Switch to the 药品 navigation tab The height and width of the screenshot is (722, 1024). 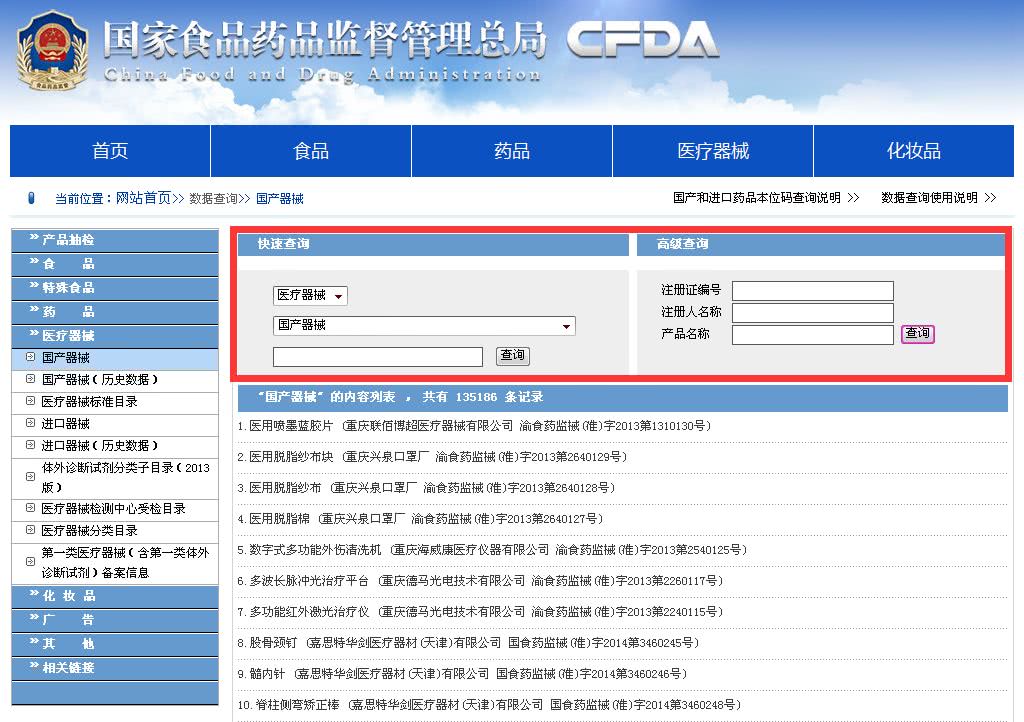[x=512, y=150]
